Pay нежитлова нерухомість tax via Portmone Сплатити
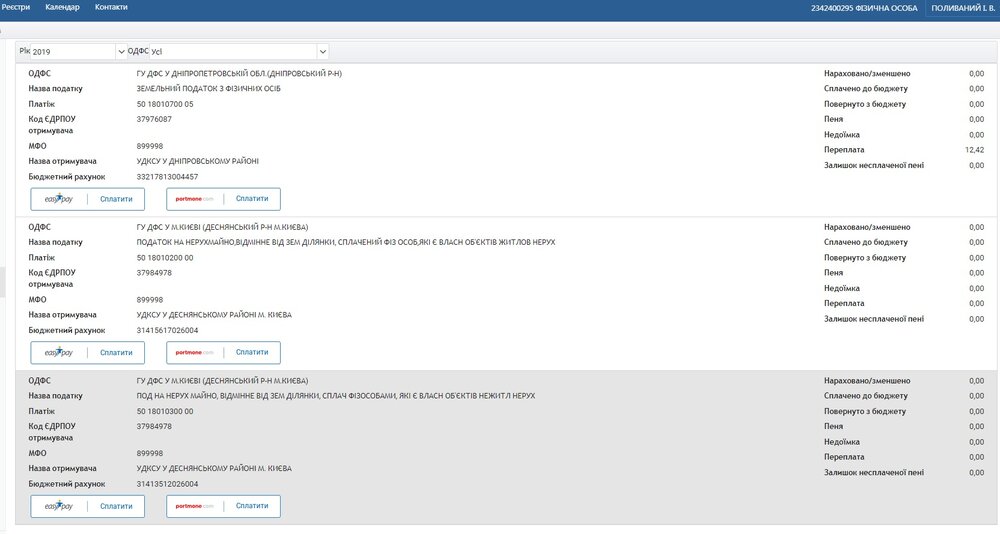This screenshot has height=534, width=1000. [252, 505]
